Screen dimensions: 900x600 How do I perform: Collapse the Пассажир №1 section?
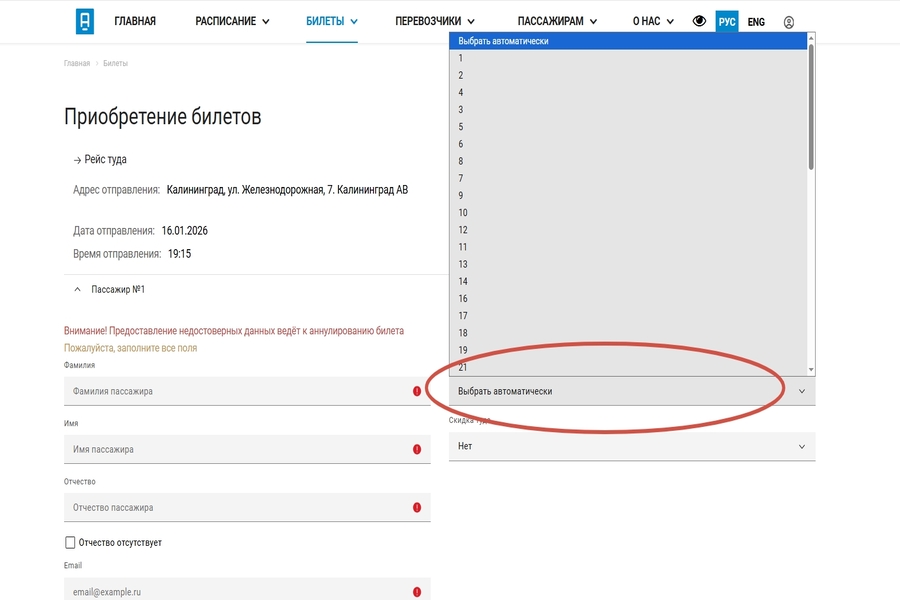[x=78, y=290]
